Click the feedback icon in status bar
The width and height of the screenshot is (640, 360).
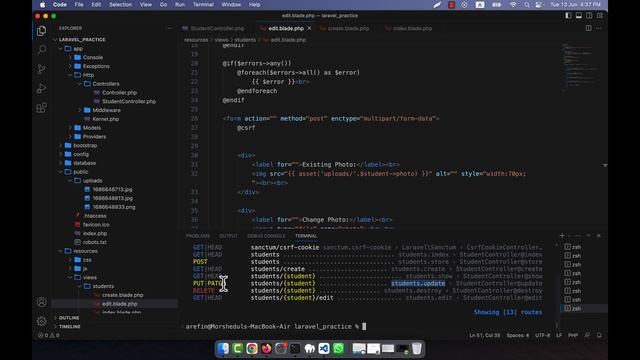[587, 335]
